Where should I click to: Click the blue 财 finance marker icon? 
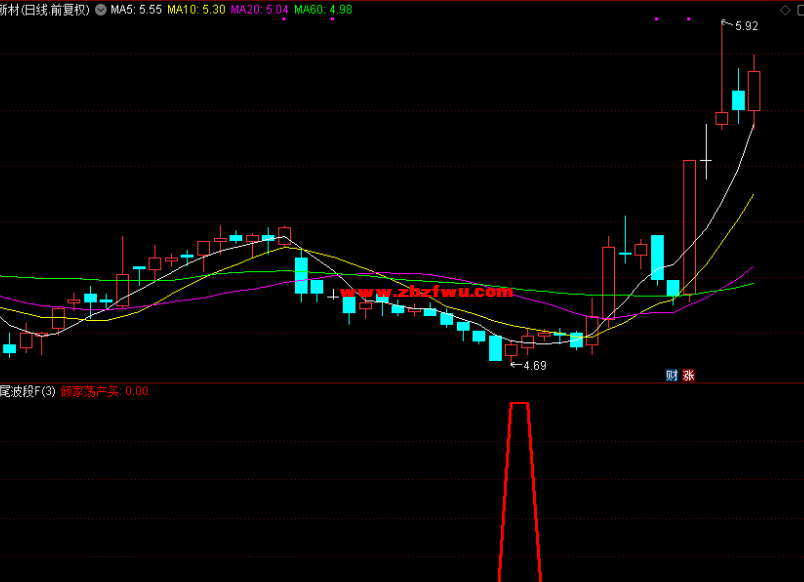pyautogui.click(x=672, y=375)
